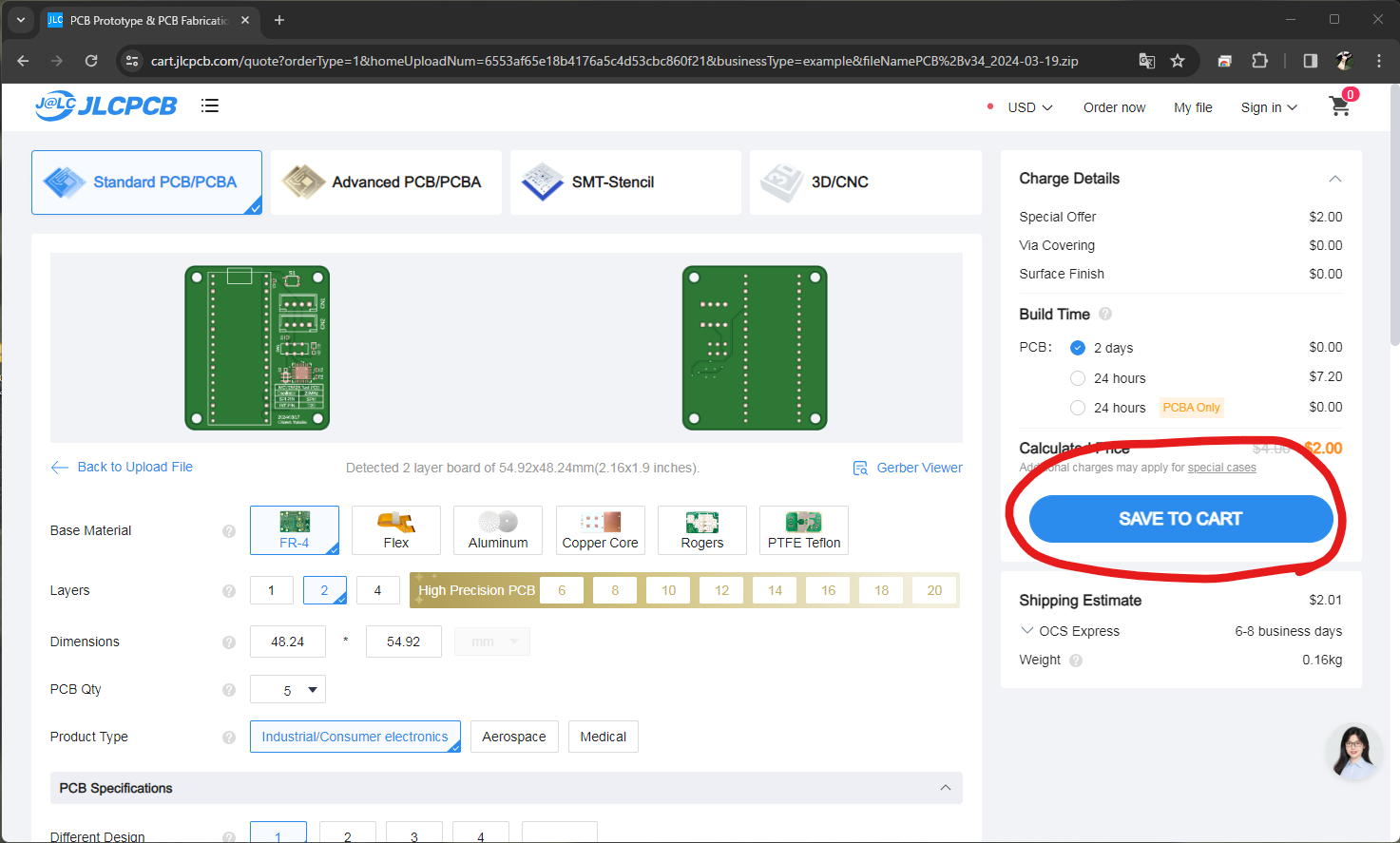This screenshot has height=843, width=1400.
Task: Switch to the SMT-Stencil tab
Action: tap(625, 182)
